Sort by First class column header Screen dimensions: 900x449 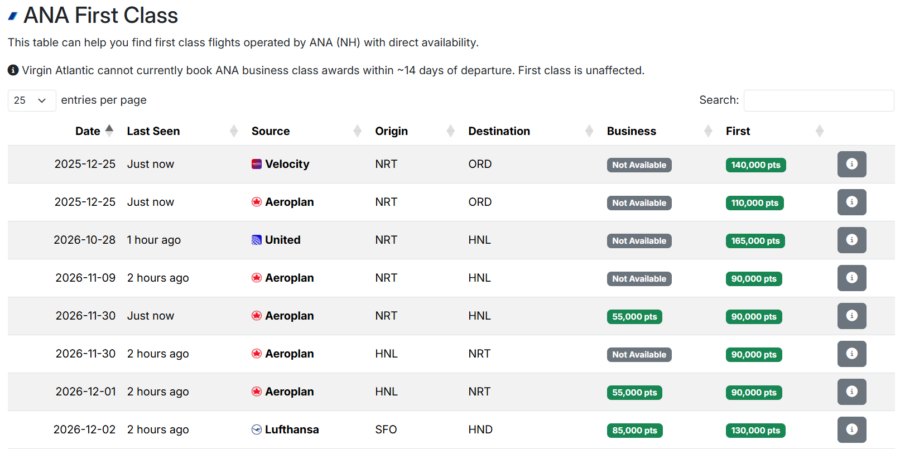tap(738, 131)
